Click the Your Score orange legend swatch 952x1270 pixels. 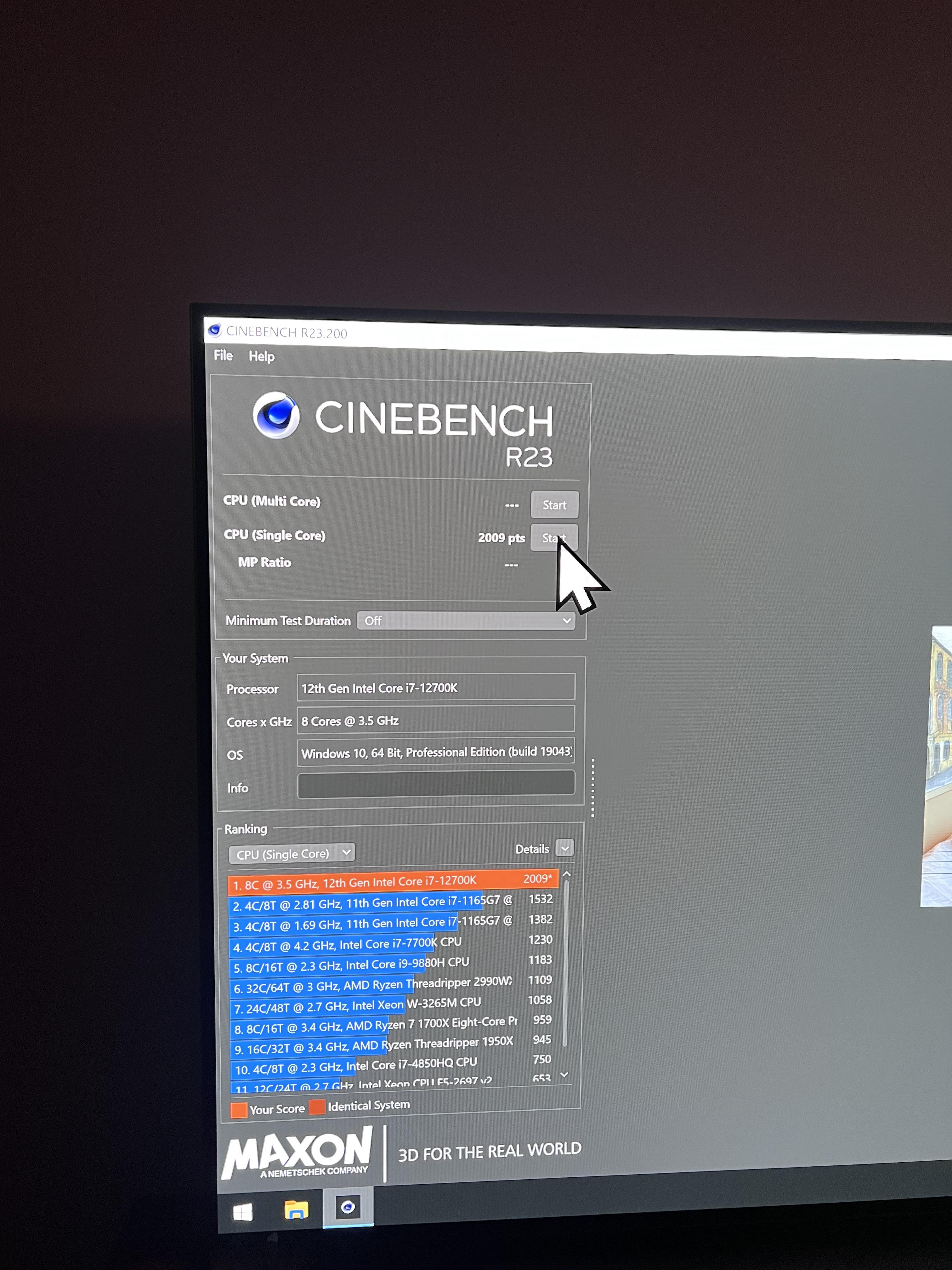pyautogui.click(x=239, y=1110)
